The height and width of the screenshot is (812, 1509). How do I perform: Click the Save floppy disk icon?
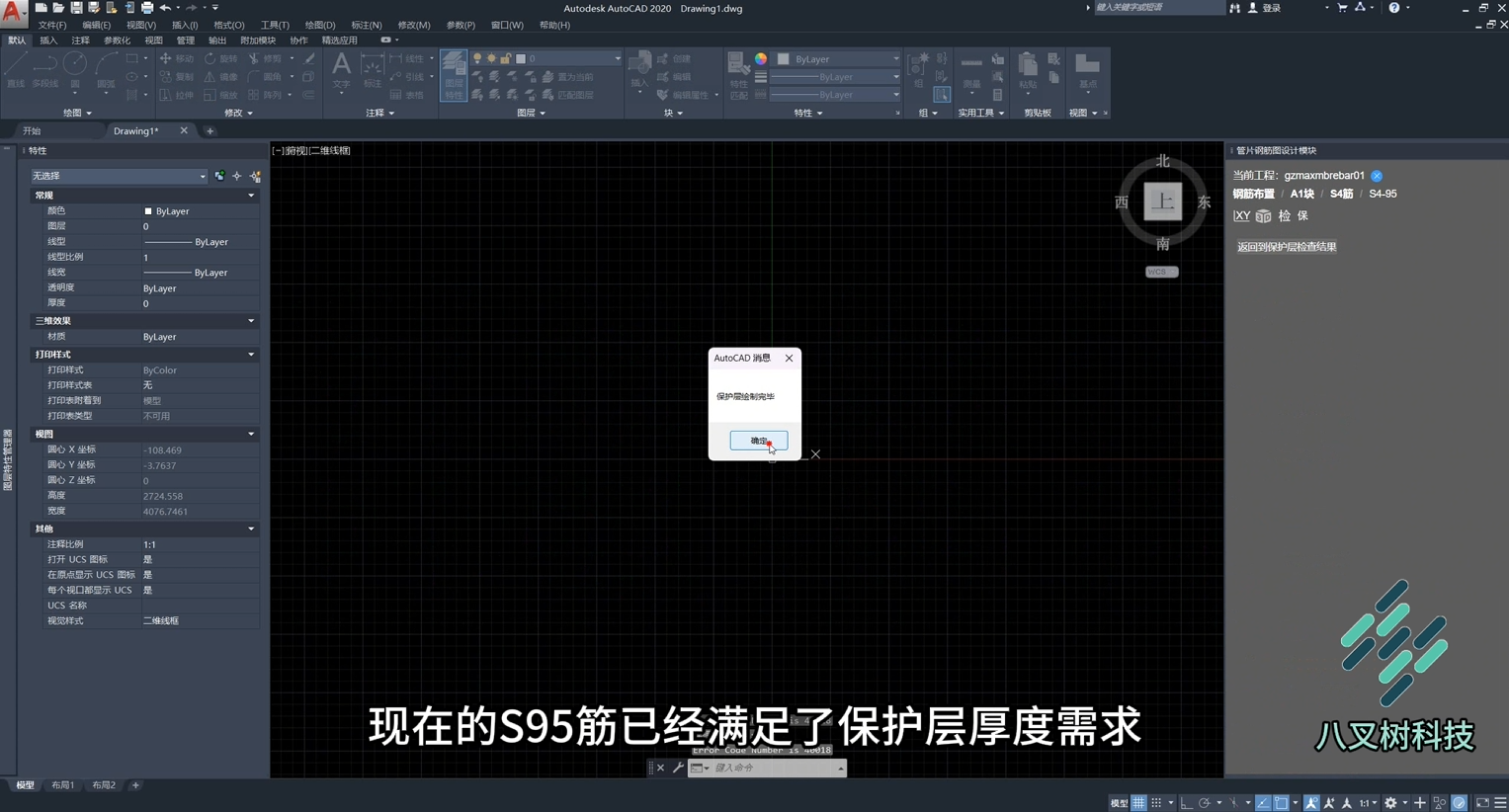tap(76, 8)
